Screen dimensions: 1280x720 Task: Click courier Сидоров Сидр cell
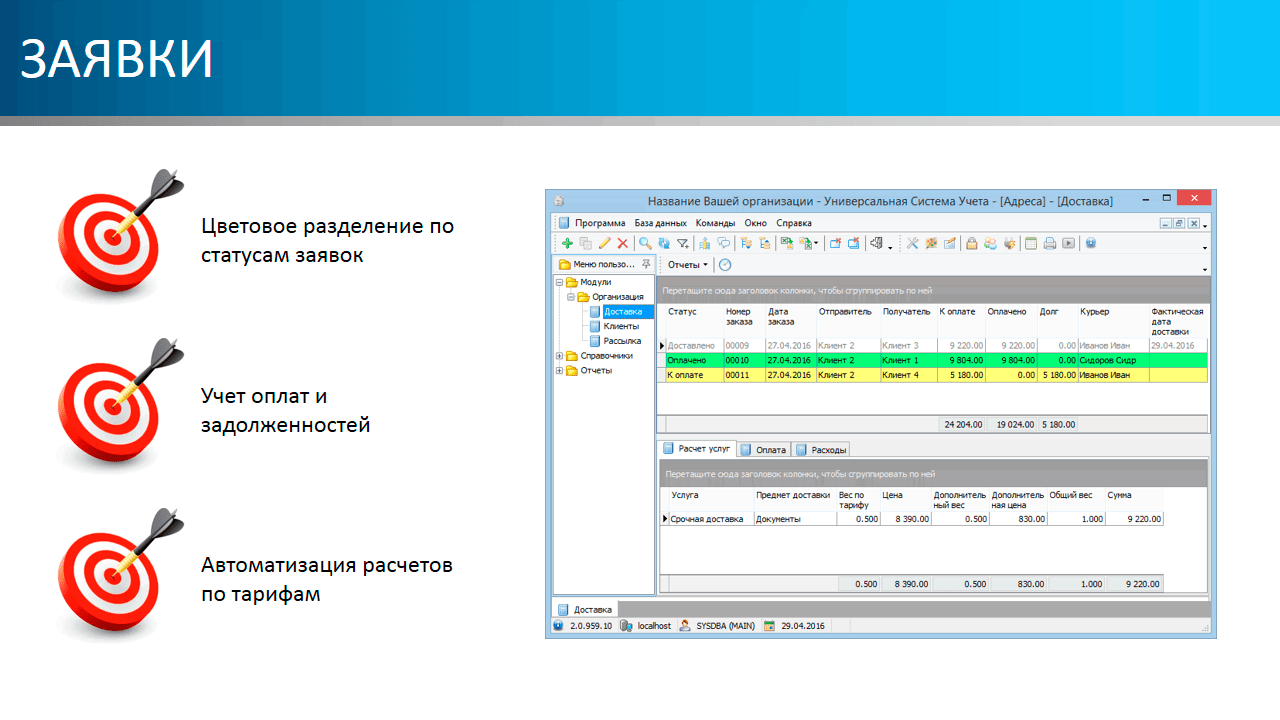1113,360
